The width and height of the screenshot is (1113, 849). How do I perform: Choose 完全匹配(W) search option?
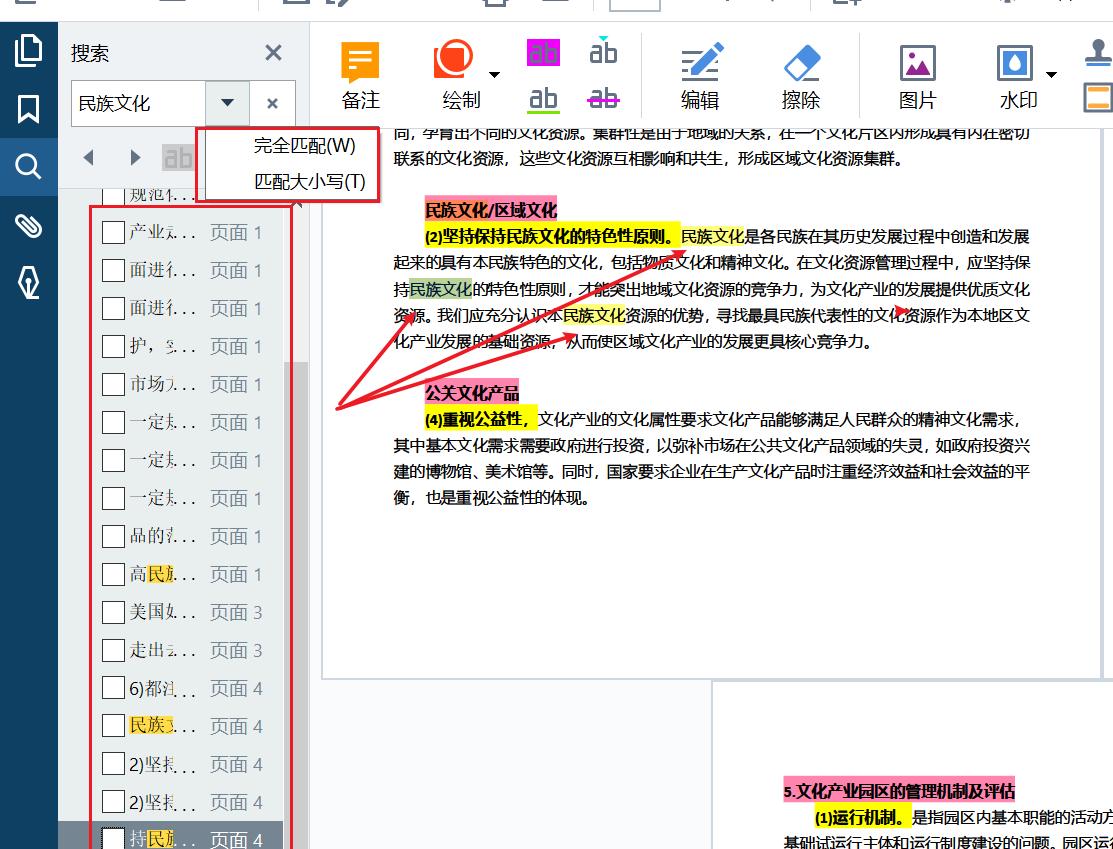pos(304,146)
